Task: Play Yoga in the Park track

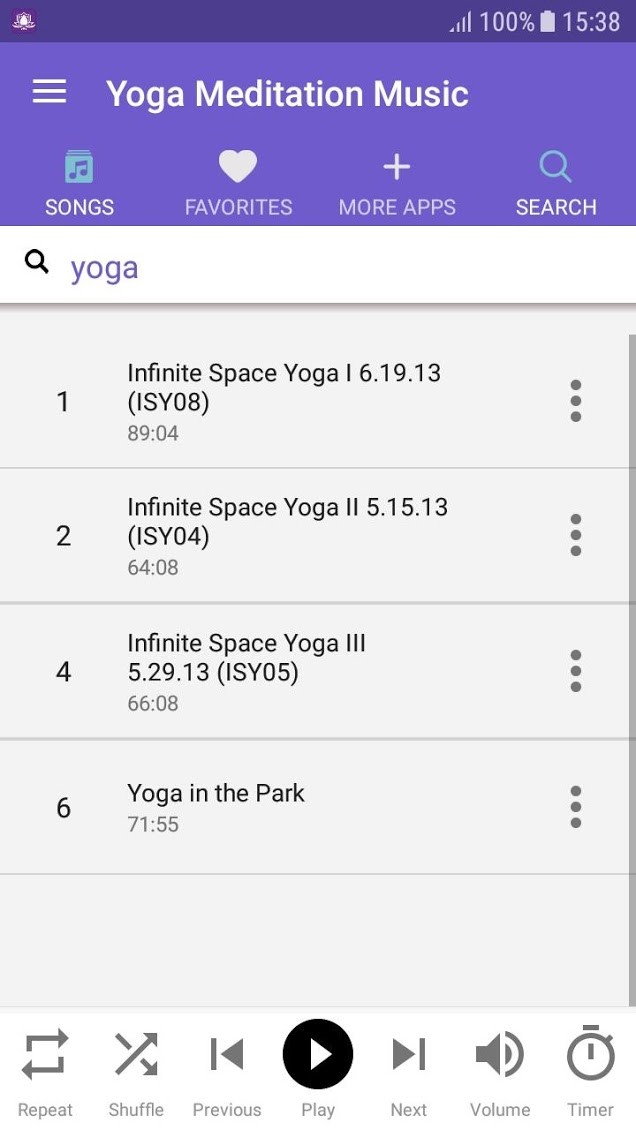Action: (300, 807)
